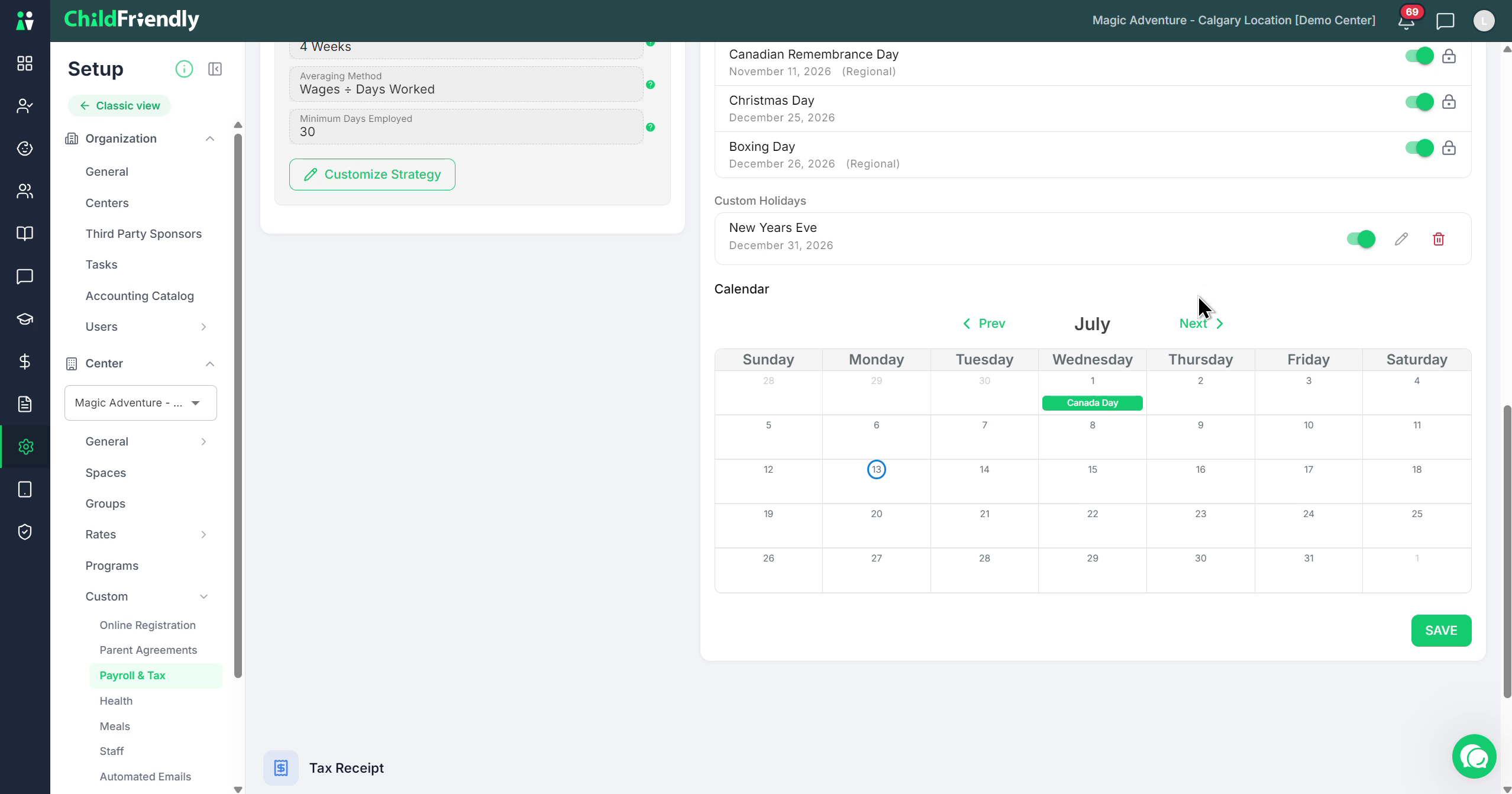This screenshot has width=1512, height=794.
Task: Toggle off New Years Eve custom holiday
Action: 1361,239
